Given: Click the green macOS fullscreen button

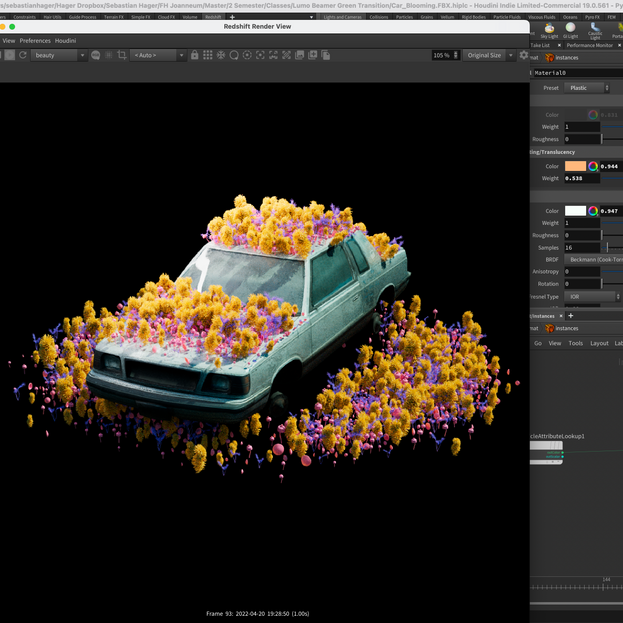Looking at the screenshot, I should [12, 27].
